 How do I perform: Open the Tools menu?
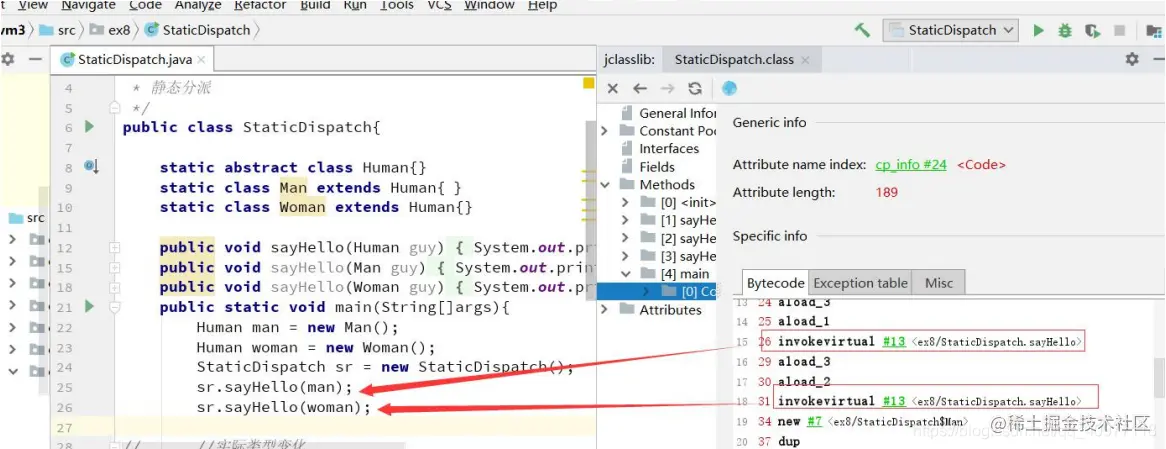396,5
